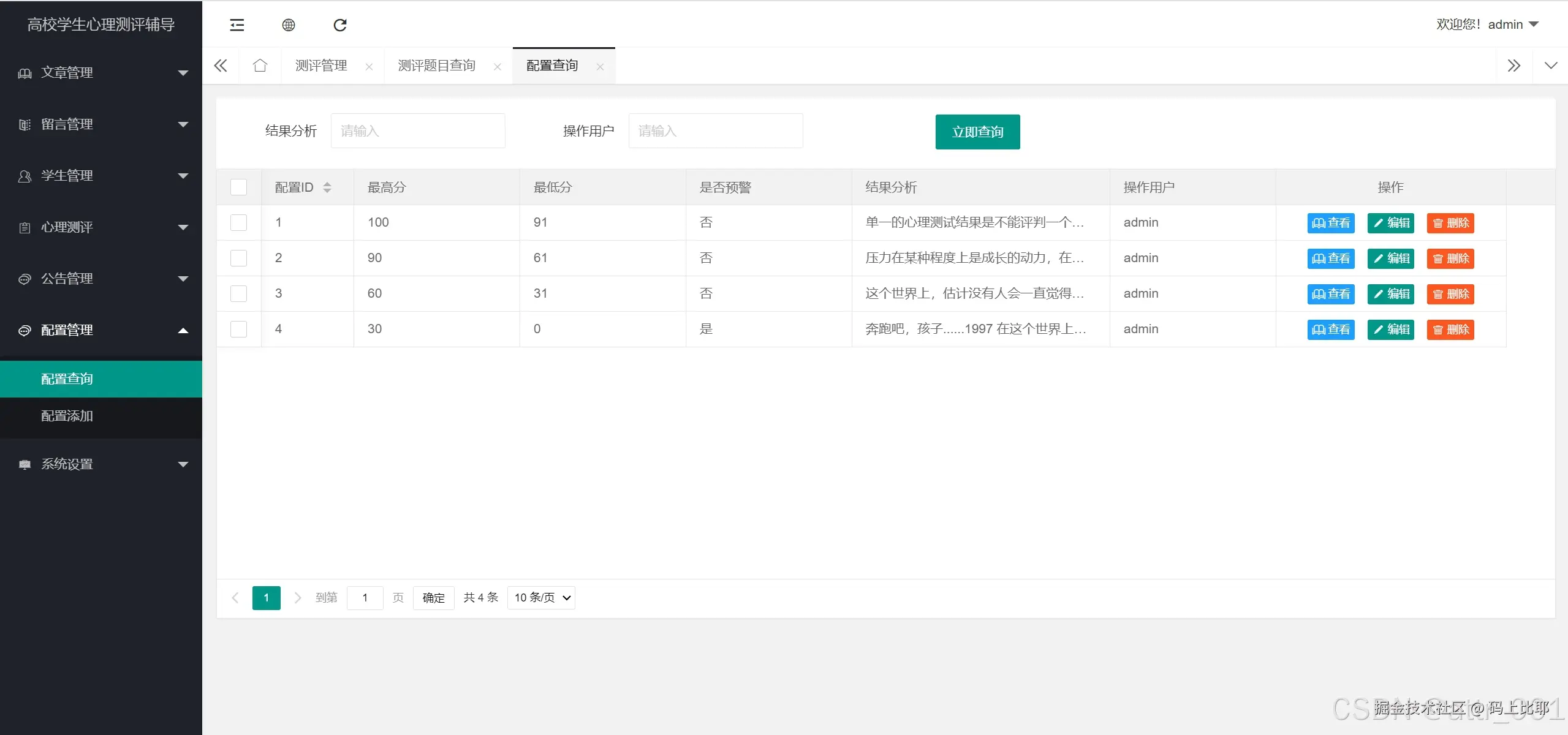This screenshot has height=735, width=1568.
Task: Switch to the 测评题目查询 tab
Action: pyautogui.click(x=436, y=66)
